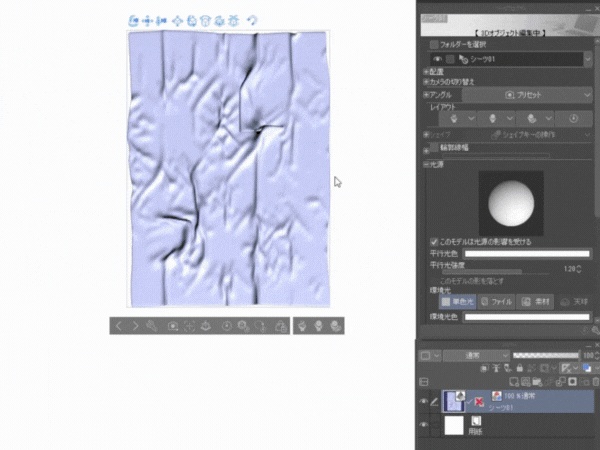This screenshot has width=600, height=450.
Task: Click the lock layer icon in the Layer panel
Action: [x=519, y=368]
